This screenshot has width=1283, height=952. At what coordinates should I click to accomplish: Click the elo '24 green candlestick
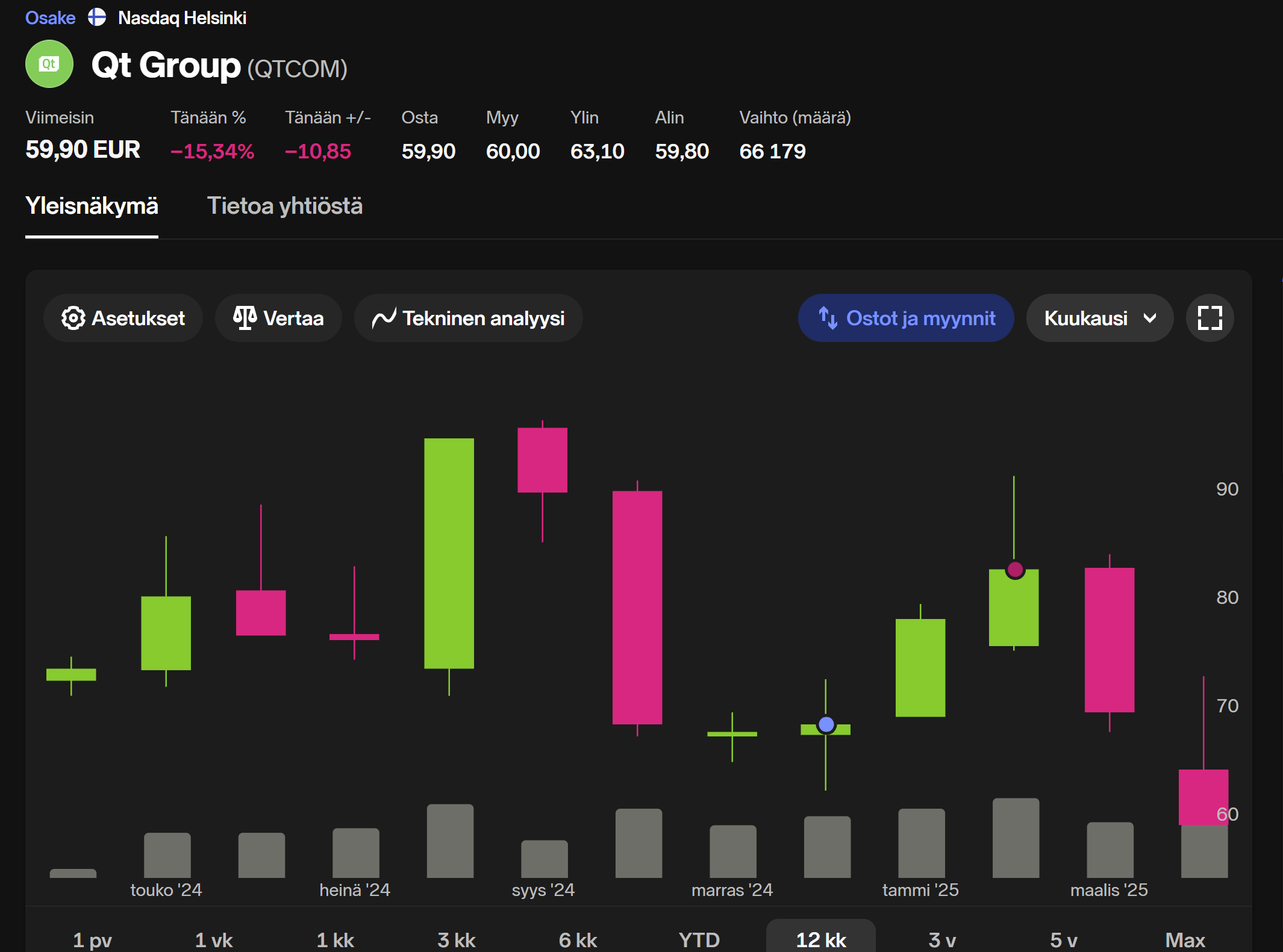click(x=449, y=553)
